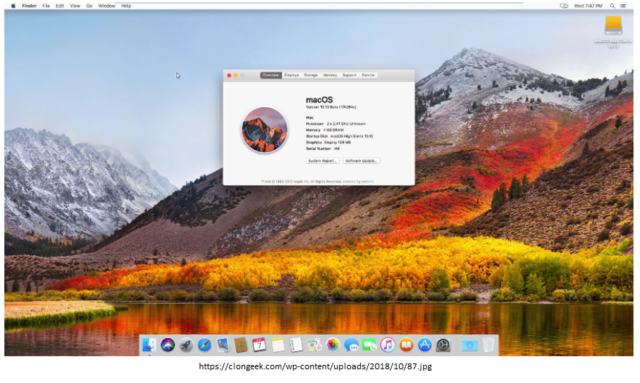The image size is (640, 383).
Task: Open the Maps app in Dock
Action: 314,345
